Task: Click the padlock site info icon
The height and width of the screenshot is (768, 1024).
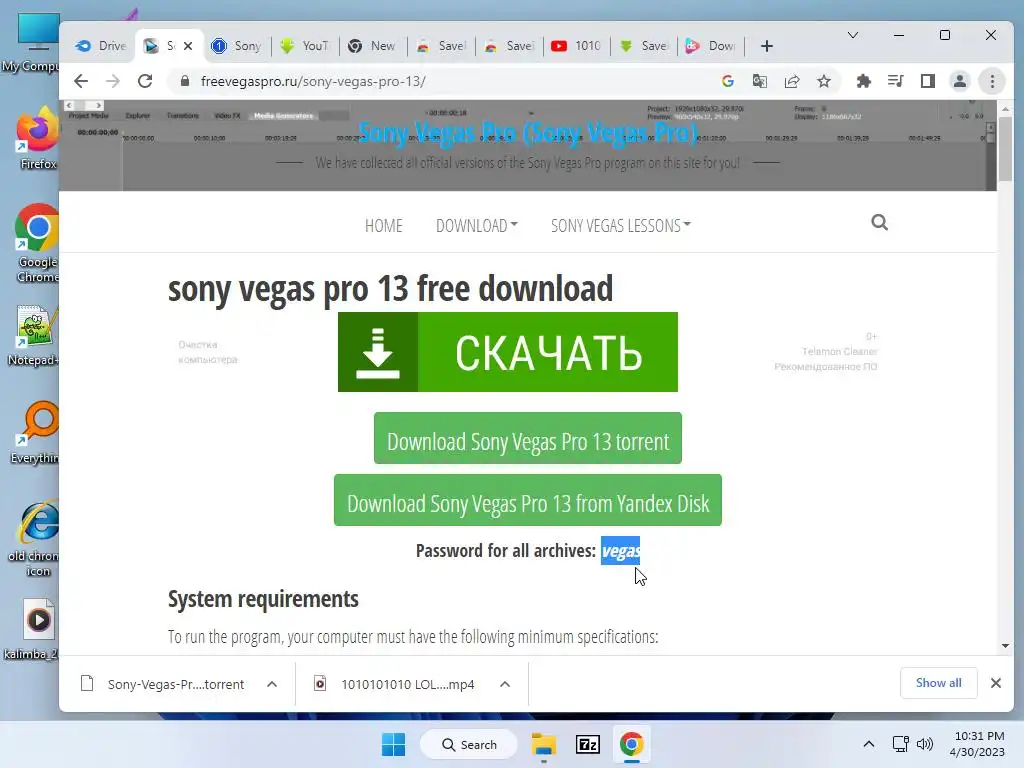Action: pyautogui.click(x=185, y=81)
